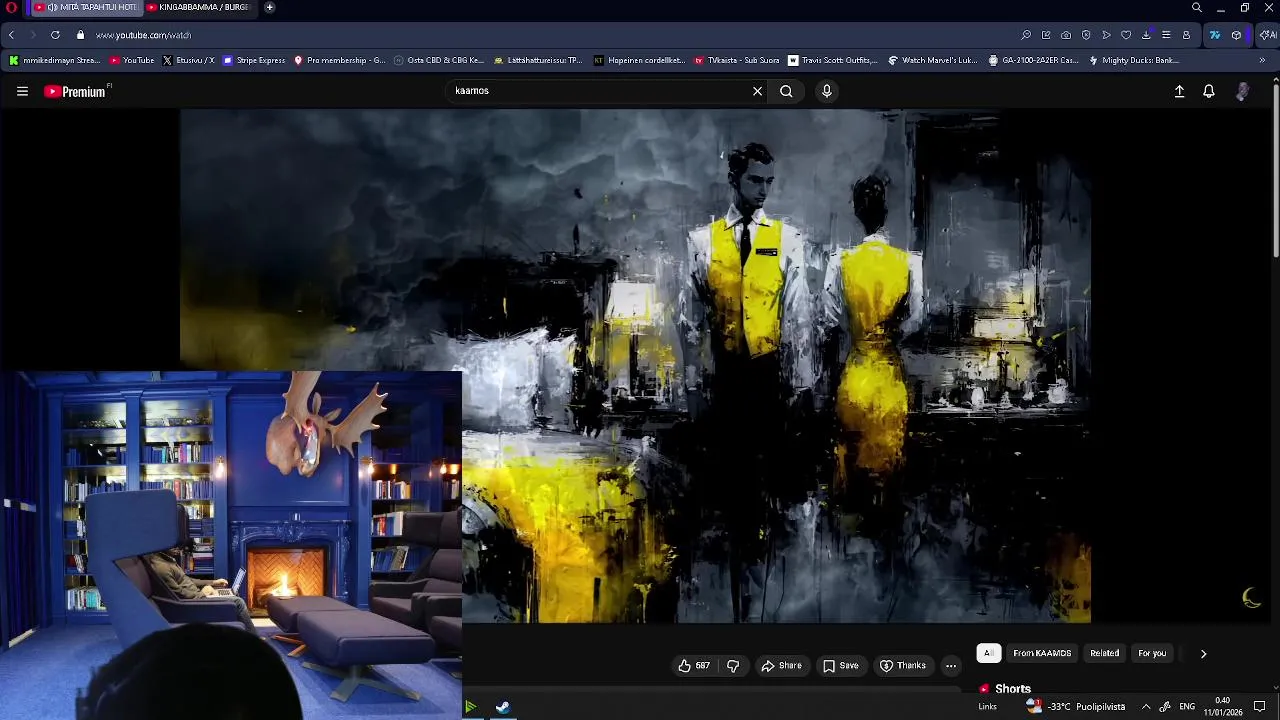View site security lock info
1280x720 pixels.
tap(81, 35)
